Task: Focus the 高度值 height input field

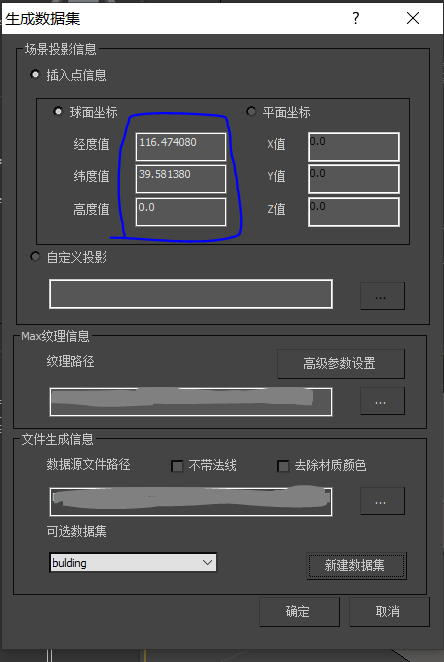Action: pyautogui.click(x=181, y=212)
